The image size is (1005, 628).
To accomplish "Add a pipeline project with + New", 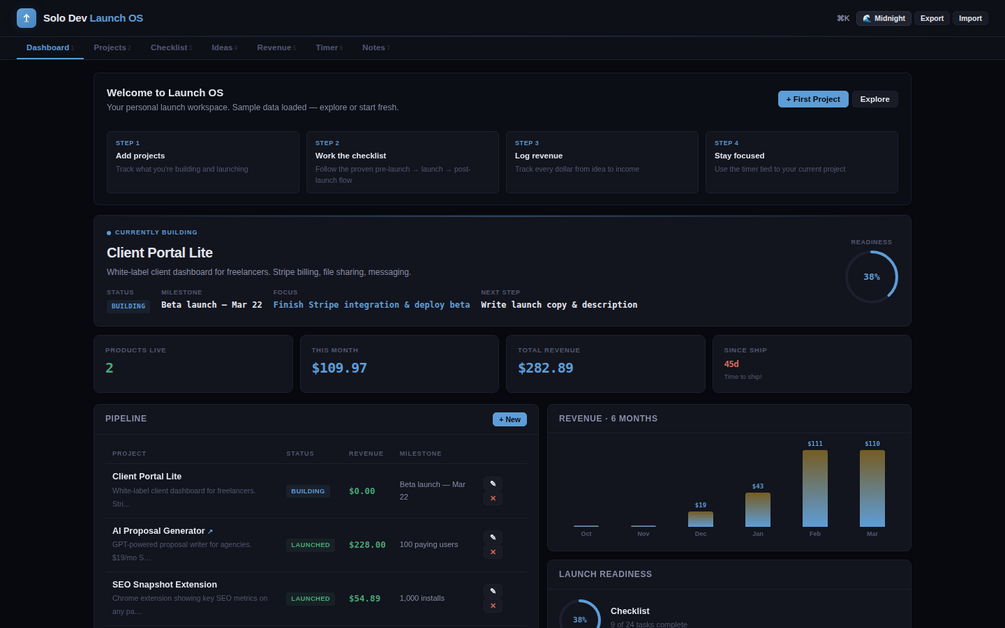I will click(510, 419).
